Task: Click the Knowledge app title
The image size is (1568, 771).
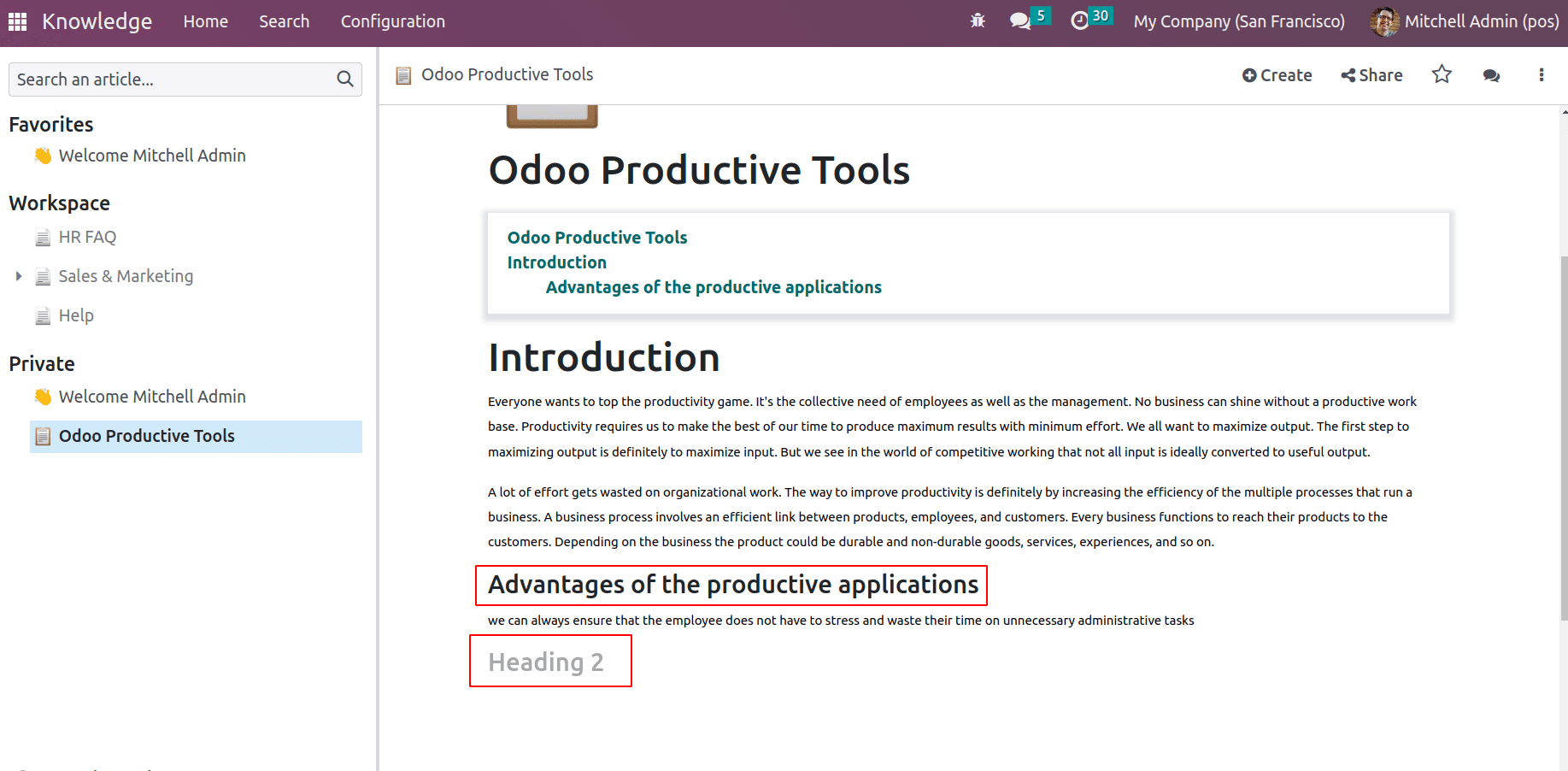Action: [97, 21]
